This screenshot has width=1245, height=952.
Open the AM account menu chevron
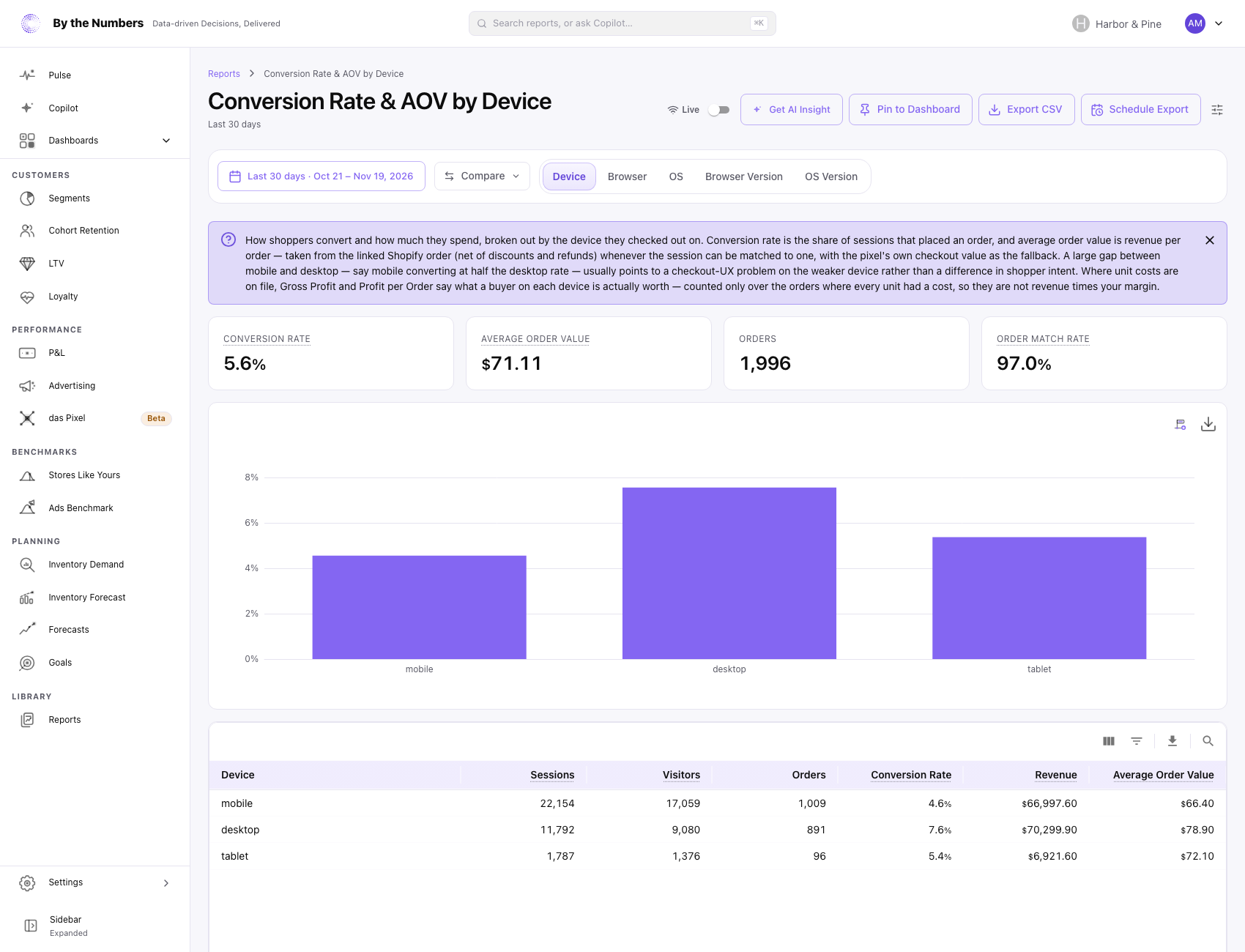[x=1219, y=23]
